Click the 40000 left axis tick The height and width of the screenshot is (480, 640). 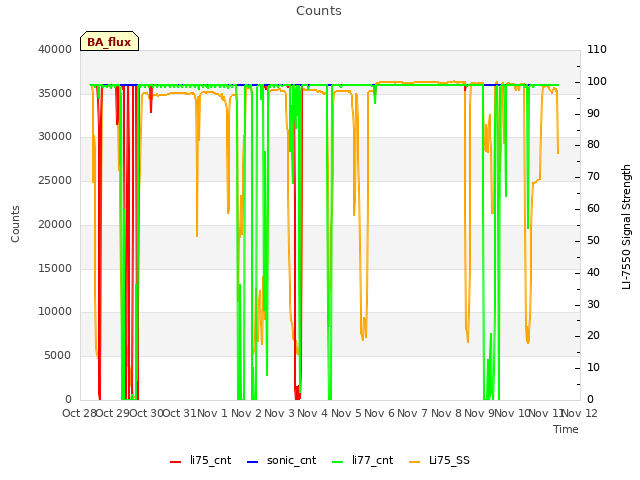(55, 49)
